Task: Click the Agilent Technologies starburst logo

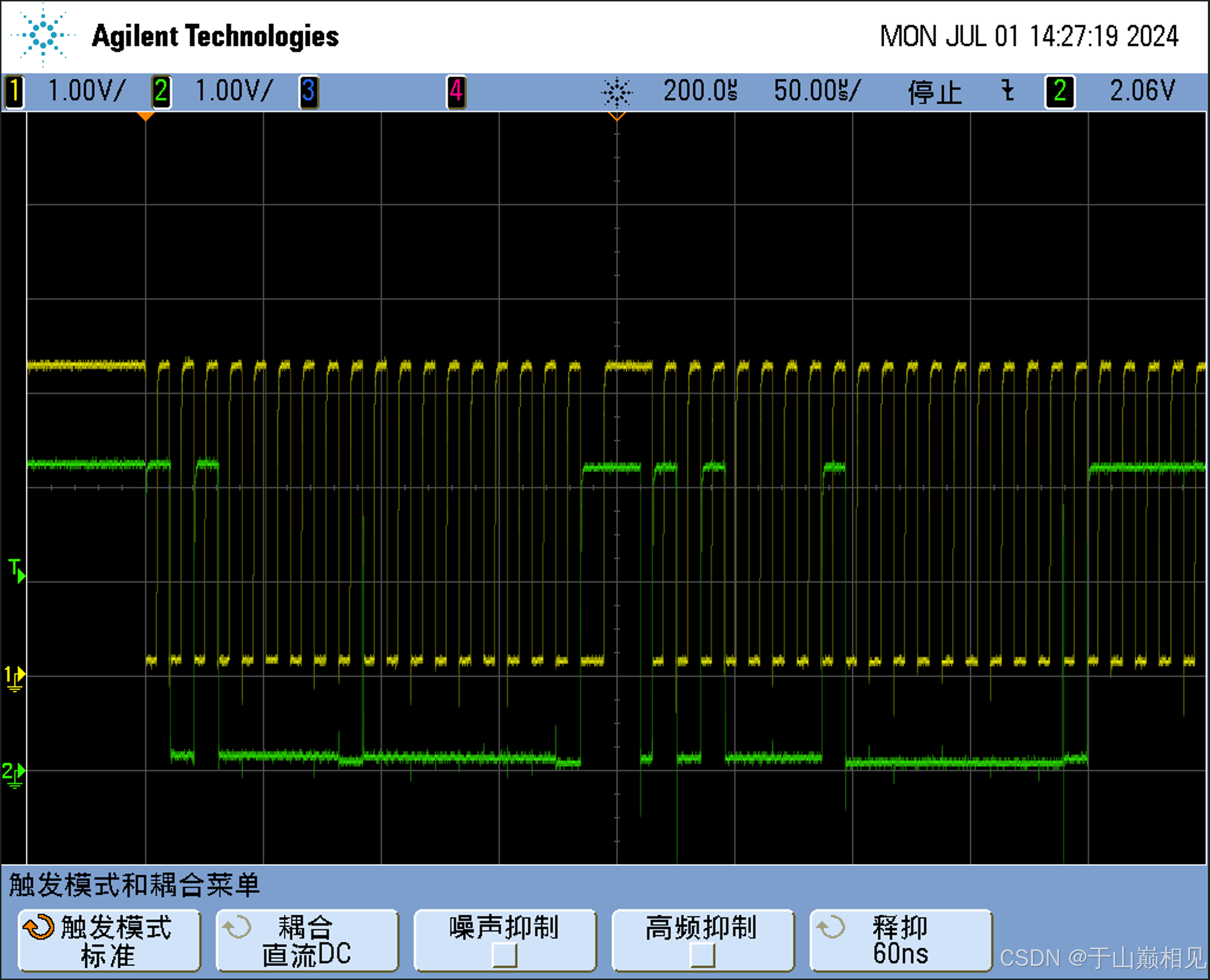Action: pyautogui.click(x=43, y=35)
